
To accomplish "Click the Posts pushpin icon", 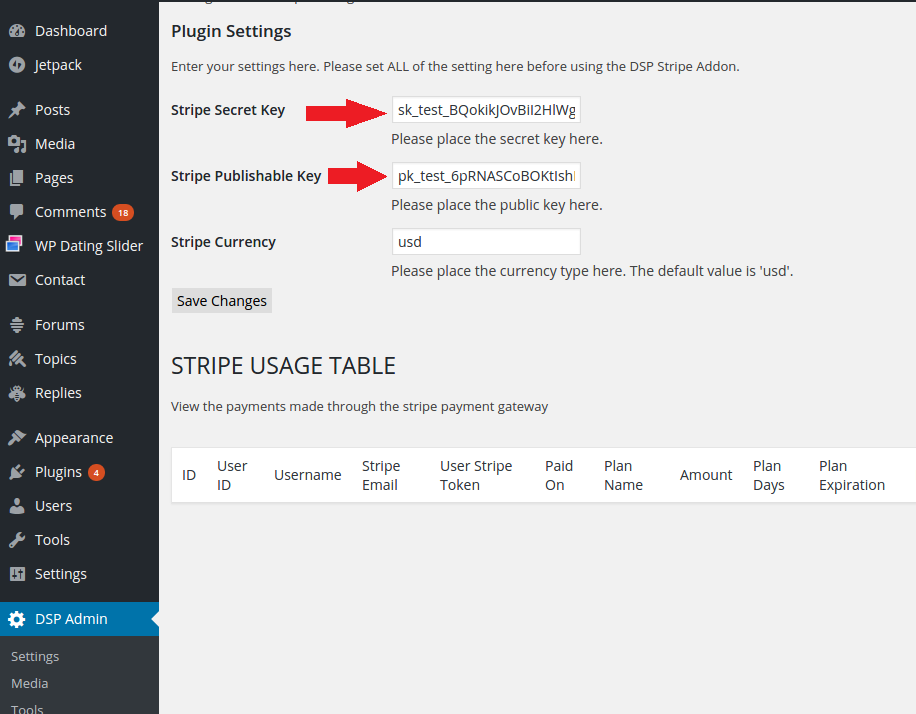I will pos(17,110).
